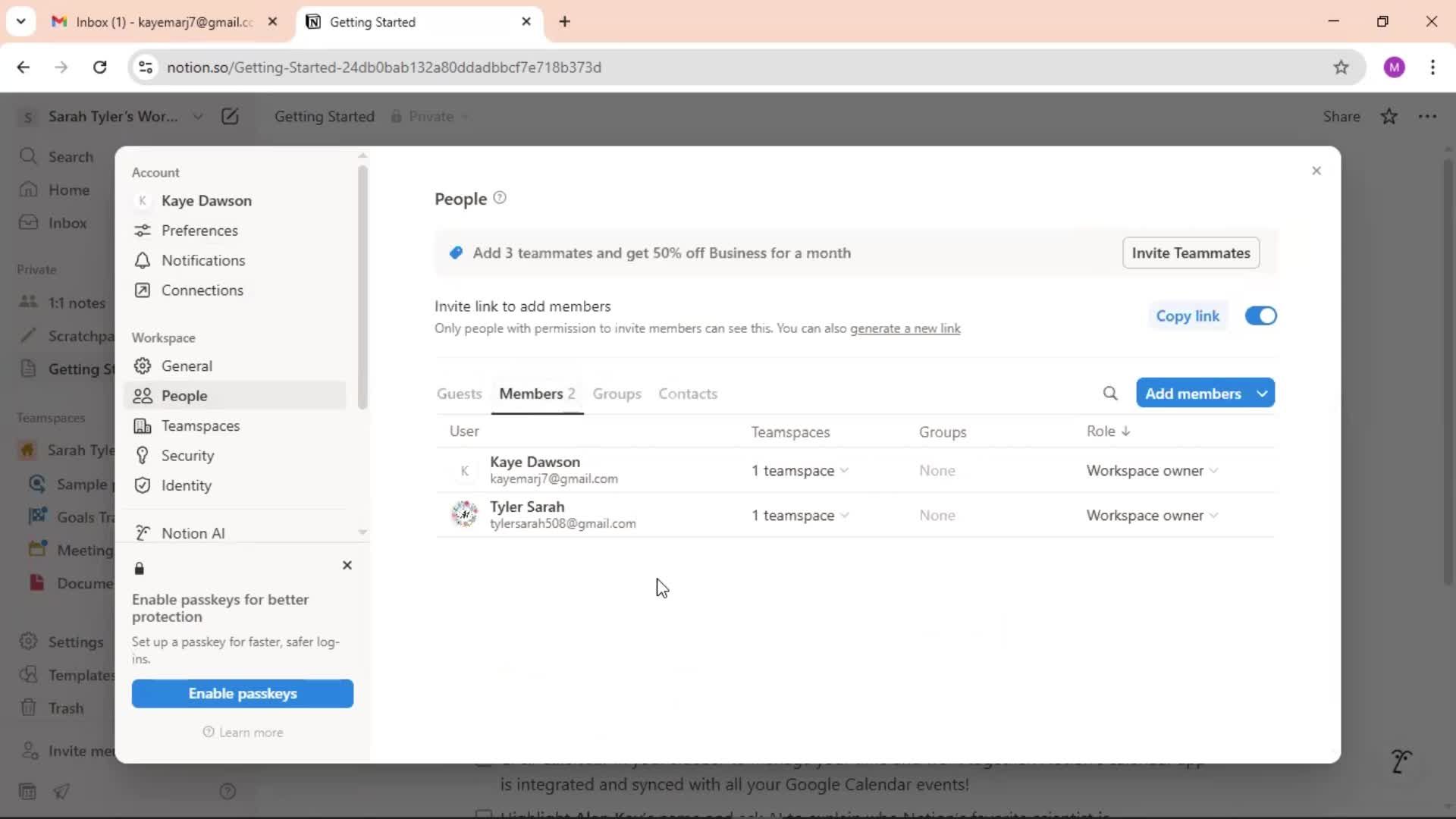Click Kaye Dawson's avatar in the members table
The width and height of the screenshot is (1456, 819).
click(x=465, y=470)
